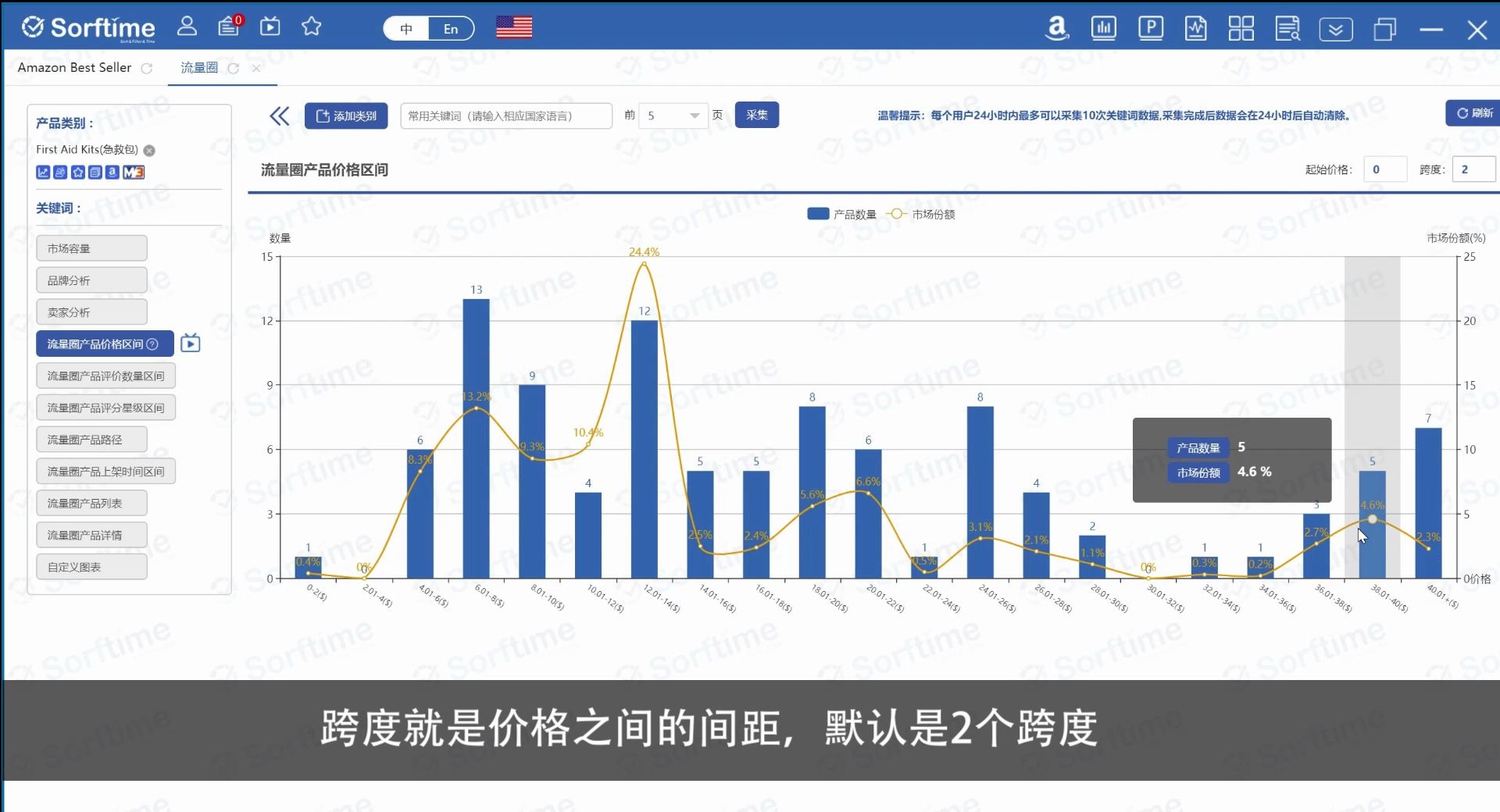Open the notifications inbox with red badge
Screen dimensions: 1500x812
(x=230, y=26)
